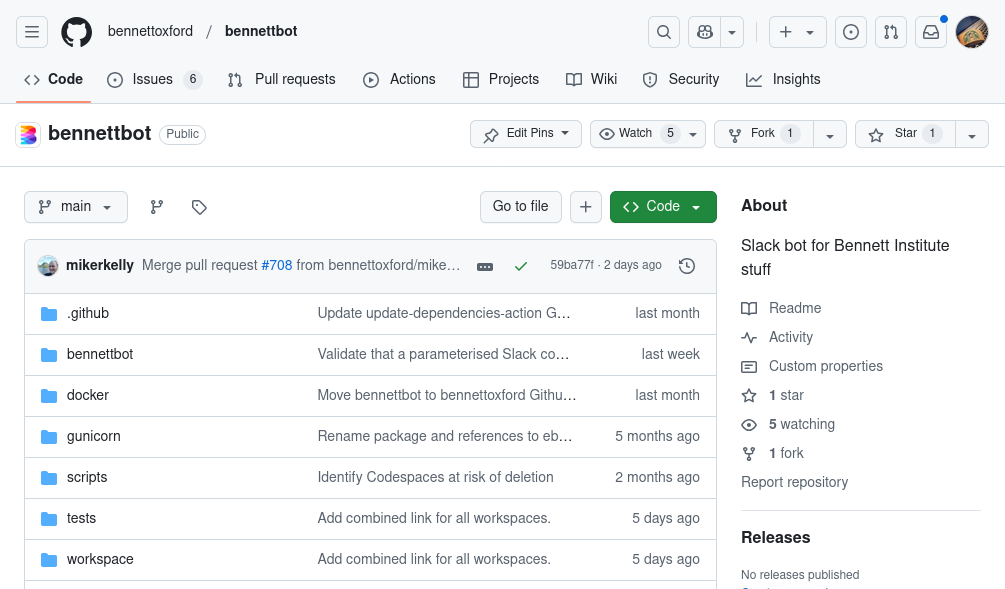Open the Projects tab
This screenshot has height=589, width=1005.
pyautogui.click(x=501, y=79)
